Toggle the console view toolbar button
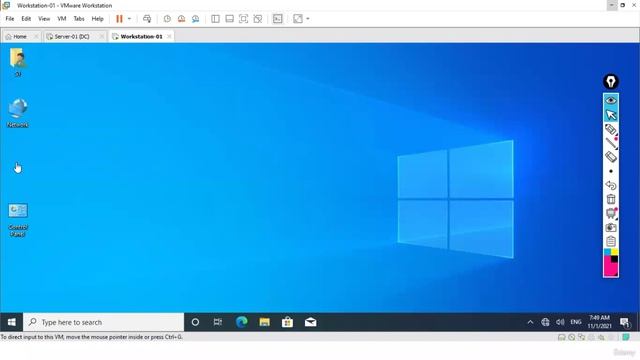640x360 pixels. tap(278, 19)
